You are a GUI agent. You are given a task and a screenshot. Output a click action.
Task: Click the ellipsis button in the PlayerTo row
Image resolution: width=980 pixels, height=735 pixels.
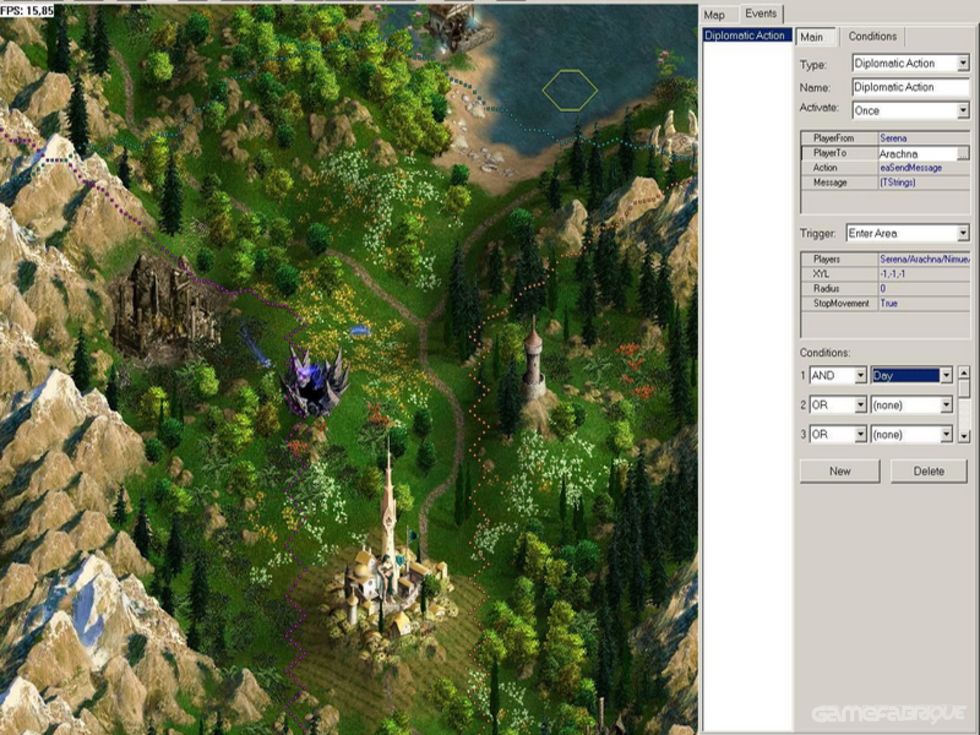[963, 153]
